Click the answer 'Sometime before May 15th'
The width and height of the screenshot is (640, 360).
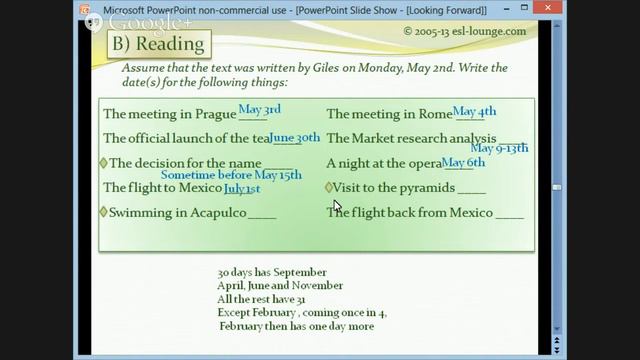pyautogui.click(x=231, y=175)
